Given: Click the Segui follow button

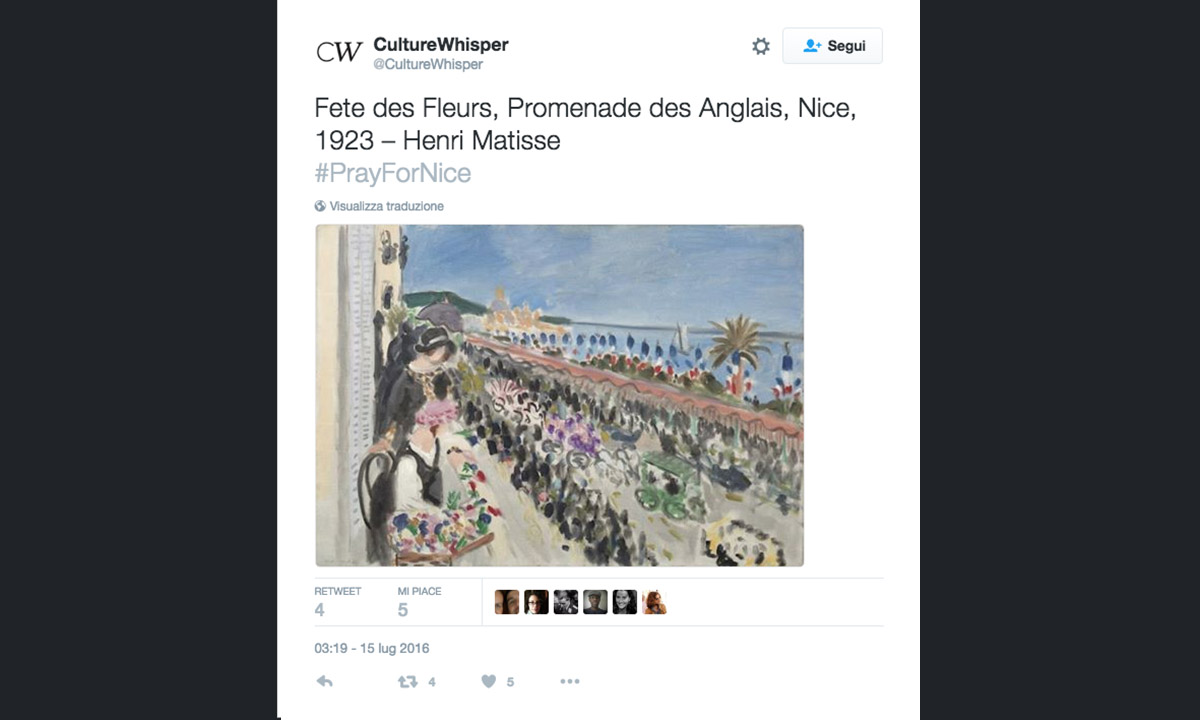Looking at the screenshot, I should coord(832,46).
